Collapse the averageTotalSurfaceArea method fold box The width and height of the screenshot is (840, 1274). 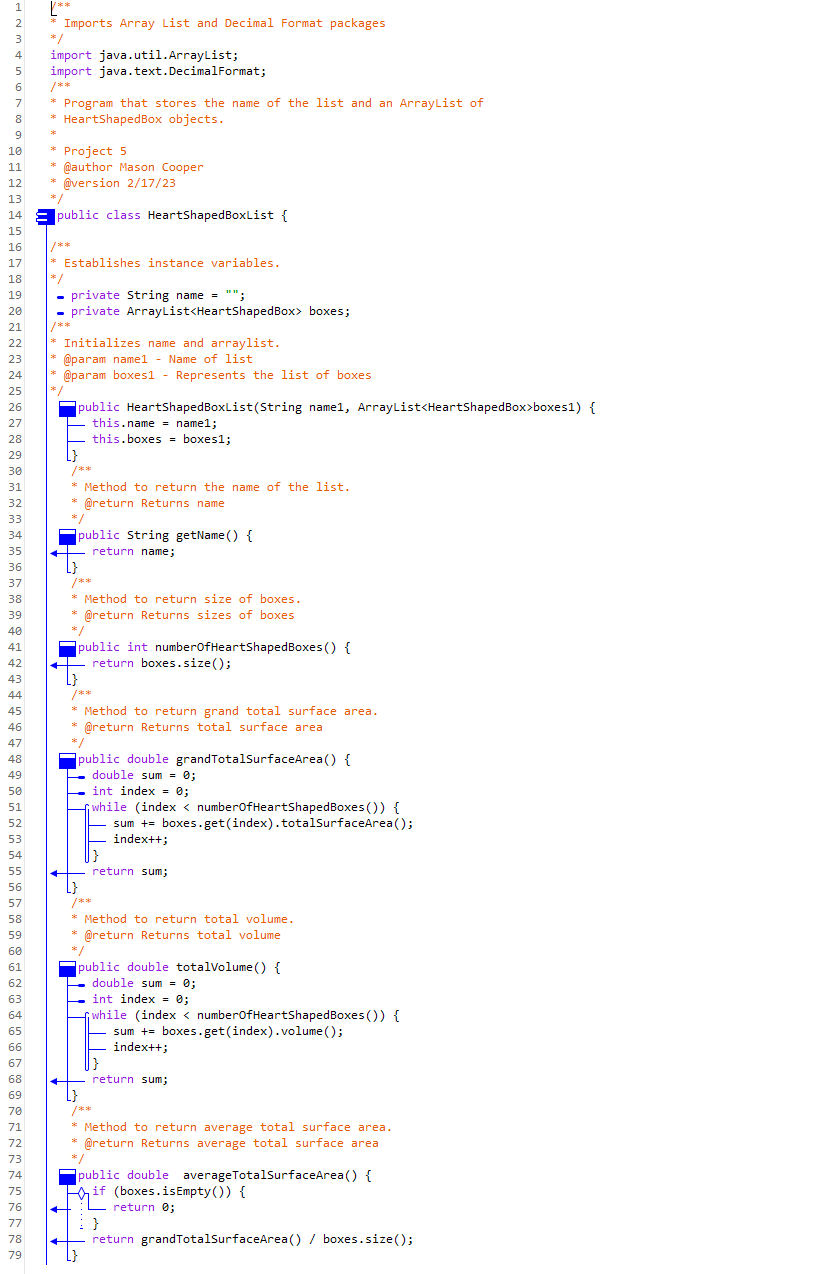pyautogui.click(x=68, y=1176)
